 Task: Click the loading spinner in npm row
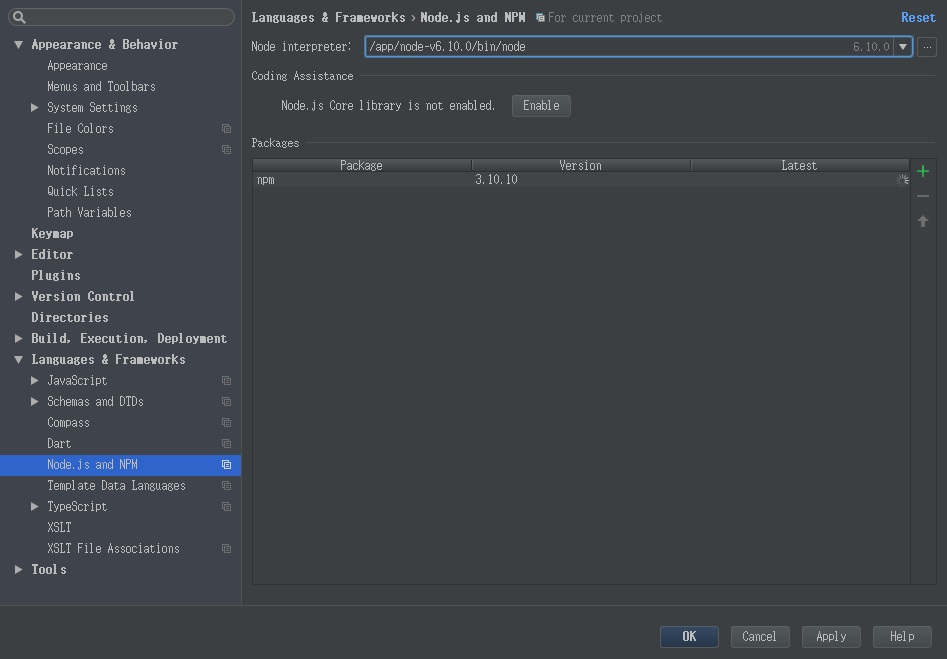(902, 179)
